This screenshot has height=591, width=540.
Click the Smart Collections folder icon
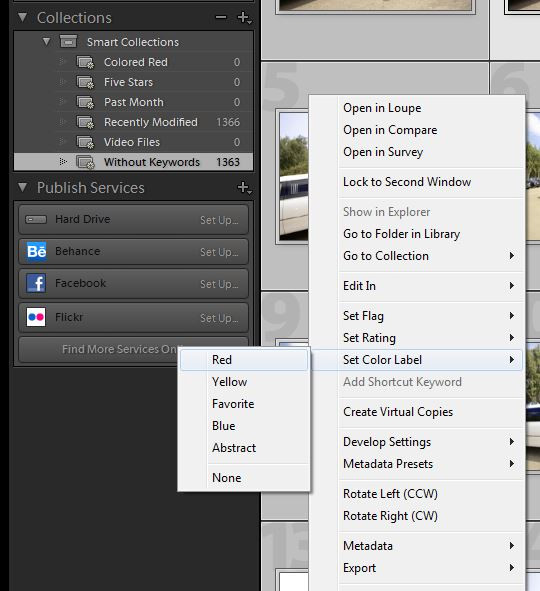pyautogui.click(x=68, y=42)
